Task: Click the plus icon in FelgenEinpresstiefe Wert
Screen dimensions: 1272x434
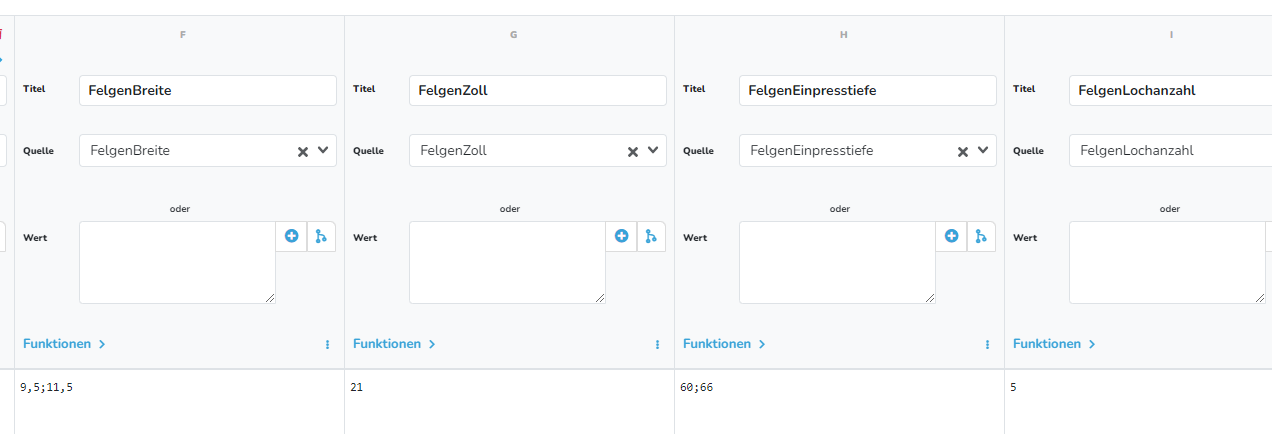Action: [951, 237]
